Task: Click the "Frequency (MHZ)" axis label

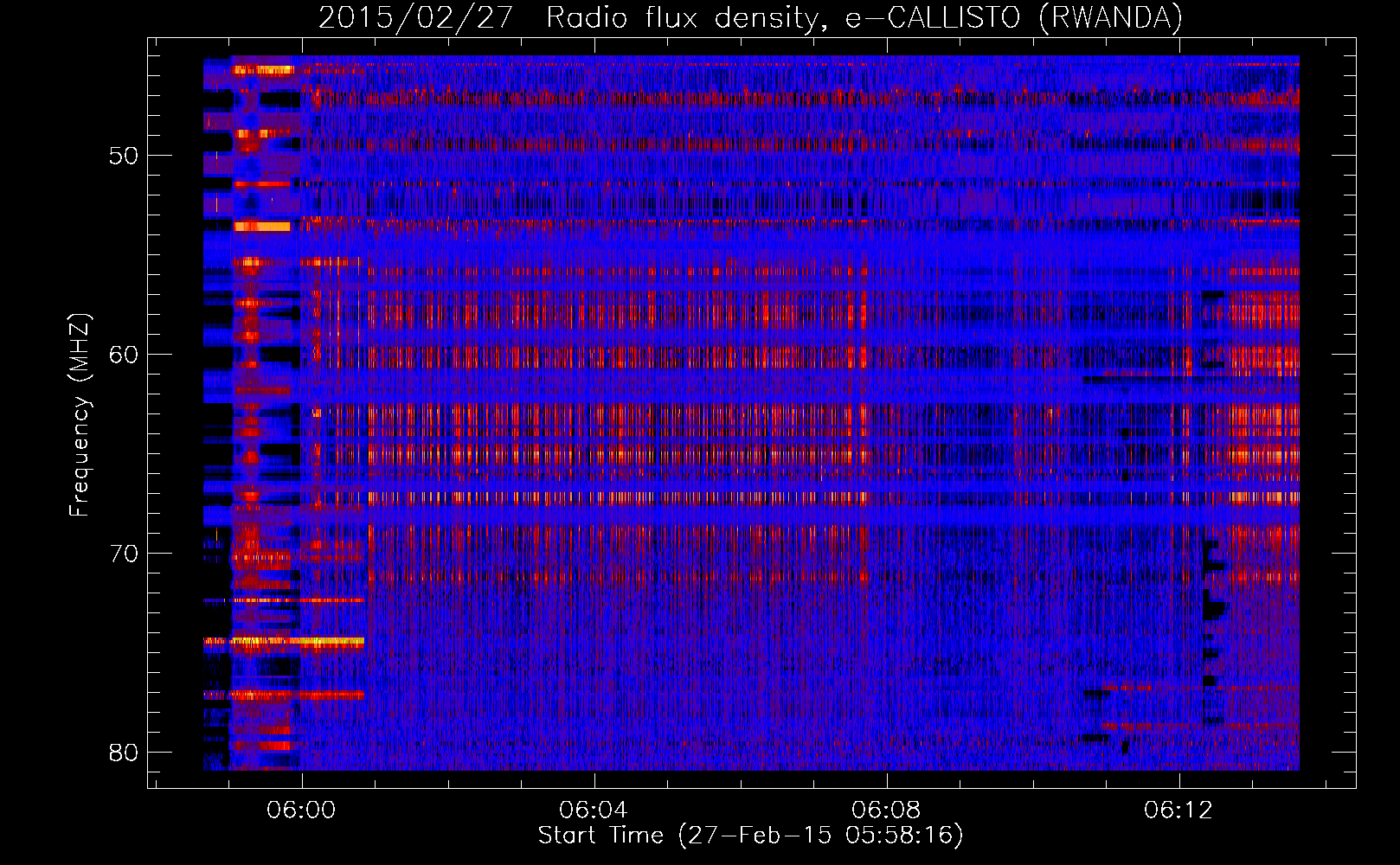Action: click(x=80, y=415)
